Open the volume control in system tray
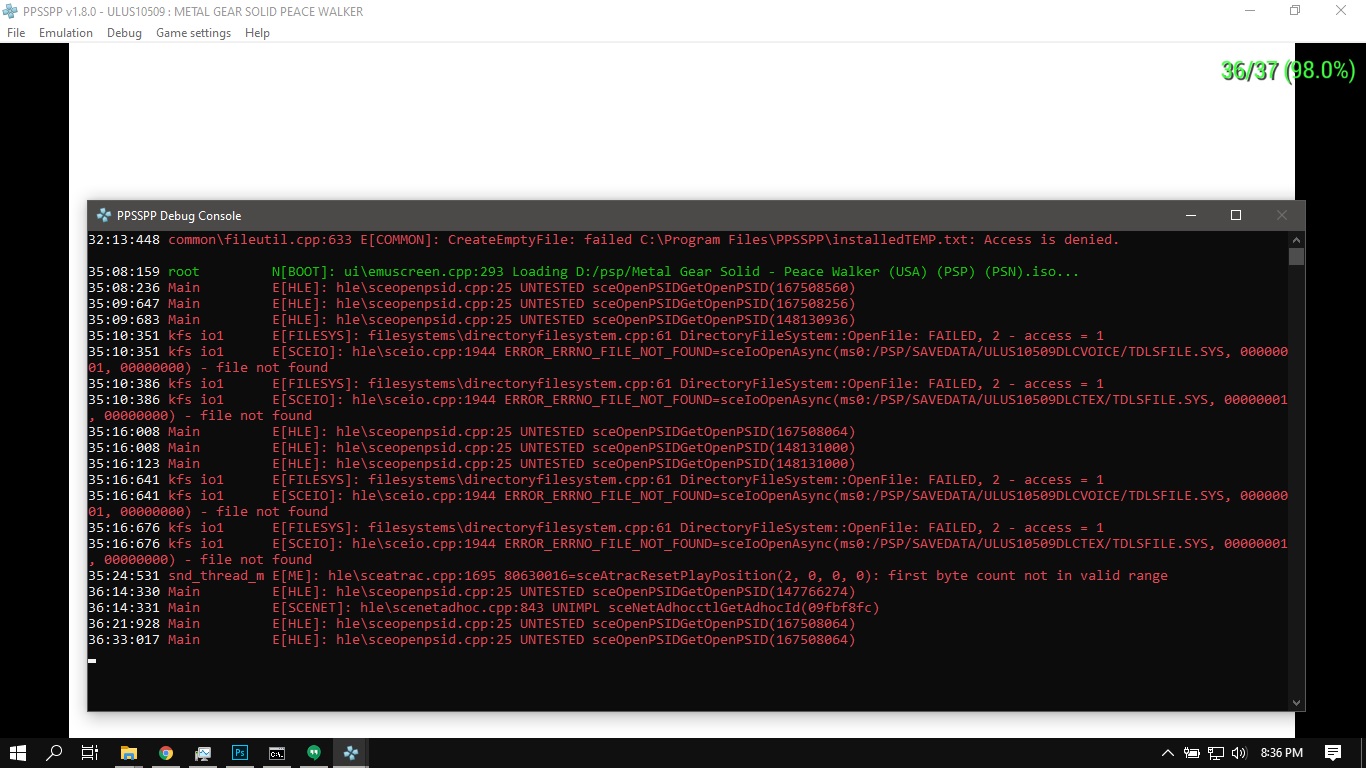This screenshot has width=1366, height=768. (1239, 753)
